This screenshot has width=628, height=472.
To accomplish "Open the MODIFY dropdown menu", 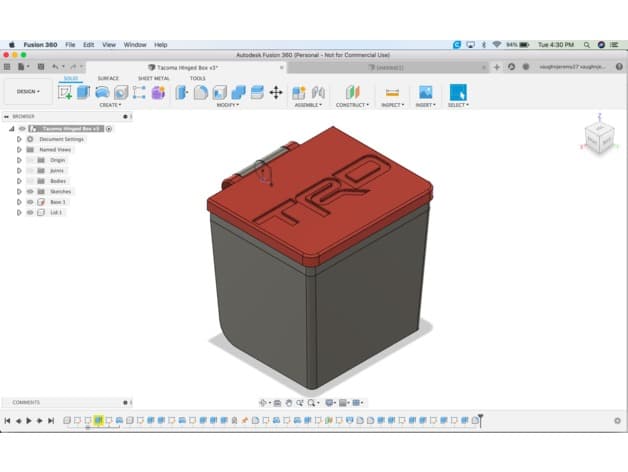I will (x=227, y=105).
